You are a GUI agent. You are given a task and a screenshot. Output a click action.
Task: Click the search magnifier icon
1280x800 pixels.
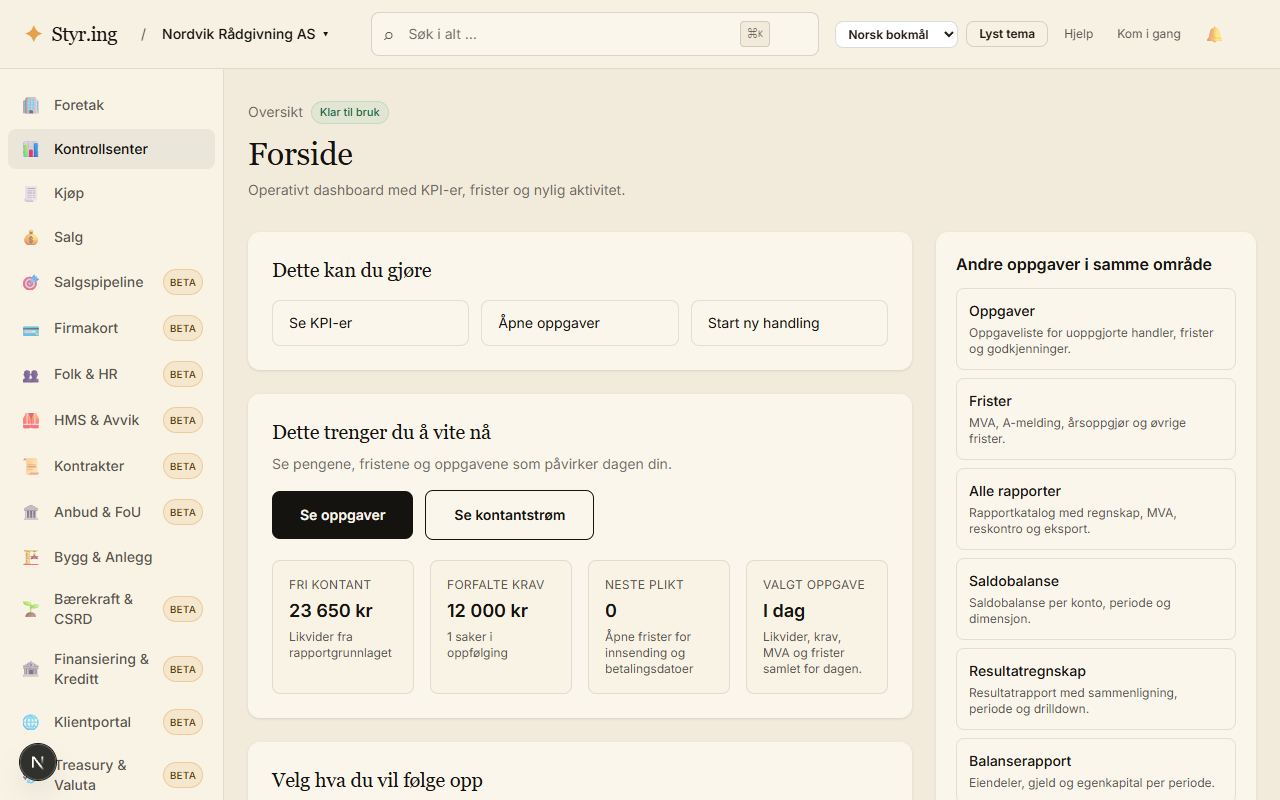389,34
